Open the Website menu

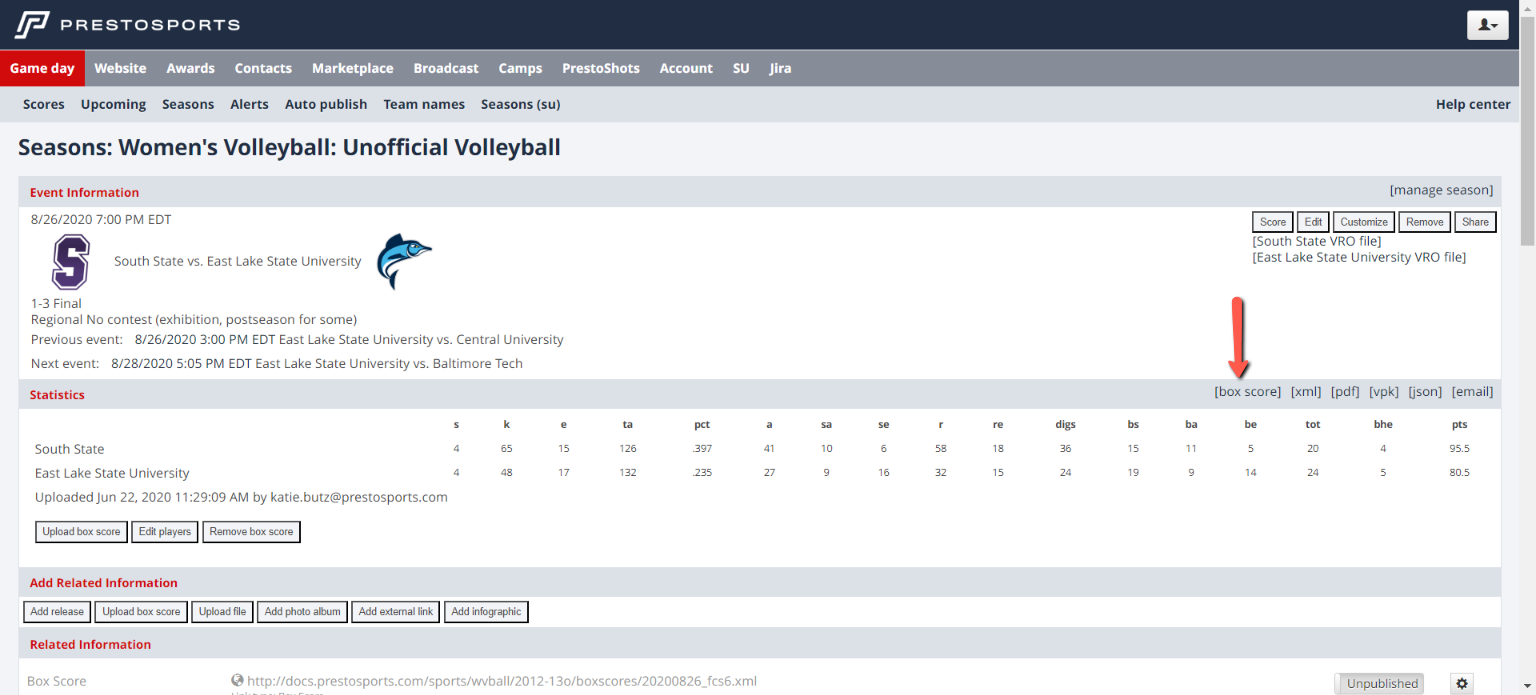(120, 68)
